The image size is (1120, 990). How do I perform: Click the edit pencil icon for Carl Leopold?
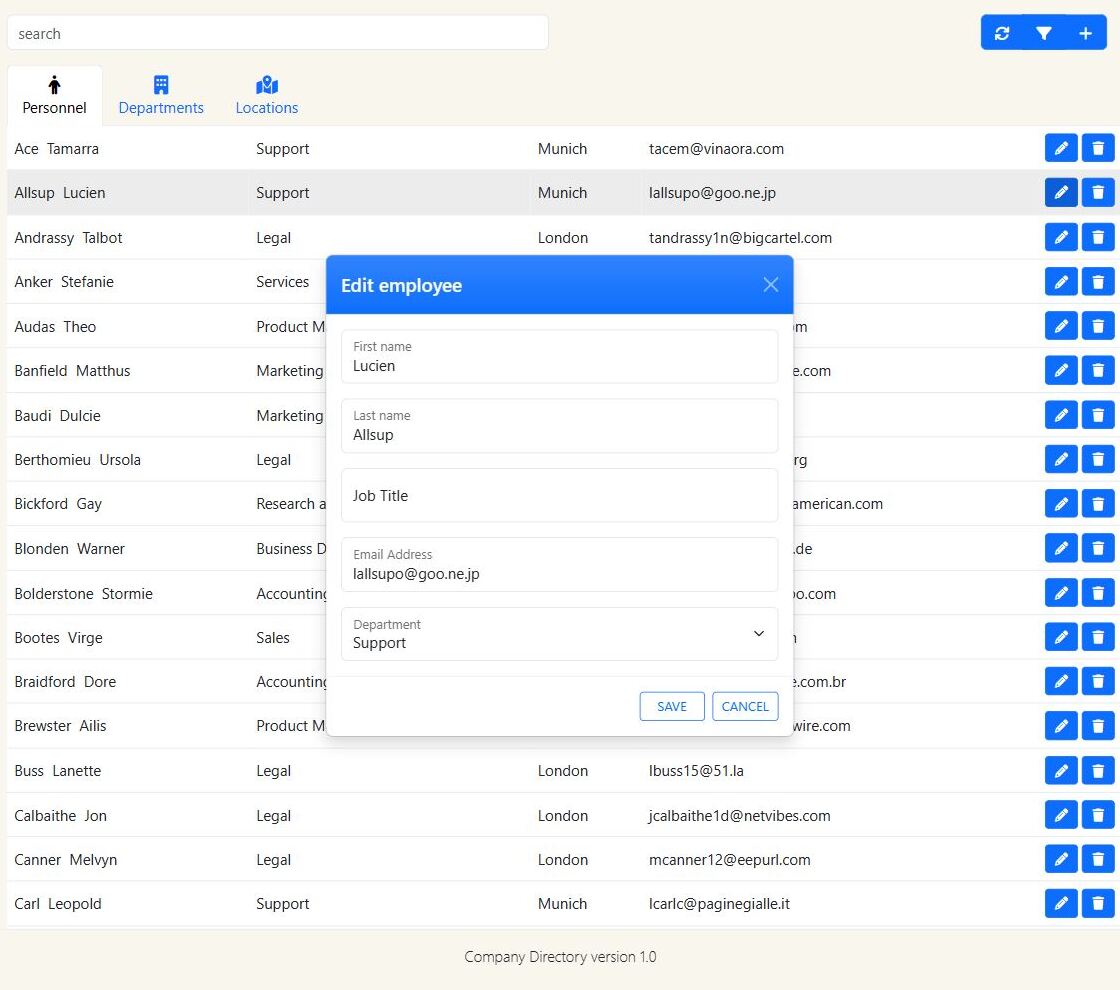coord(1061,903)
